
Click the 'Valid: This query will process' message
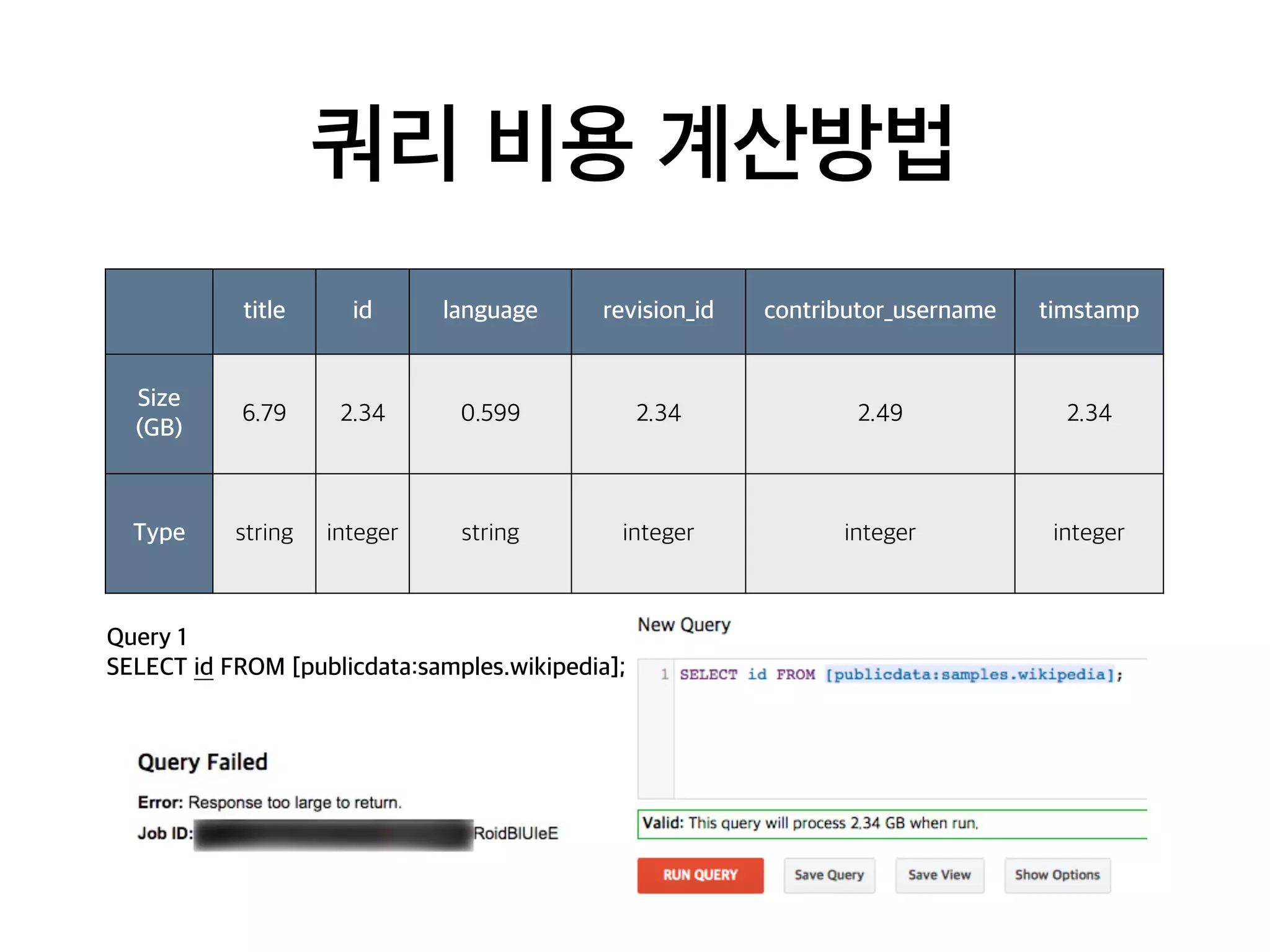coord(892,824)
